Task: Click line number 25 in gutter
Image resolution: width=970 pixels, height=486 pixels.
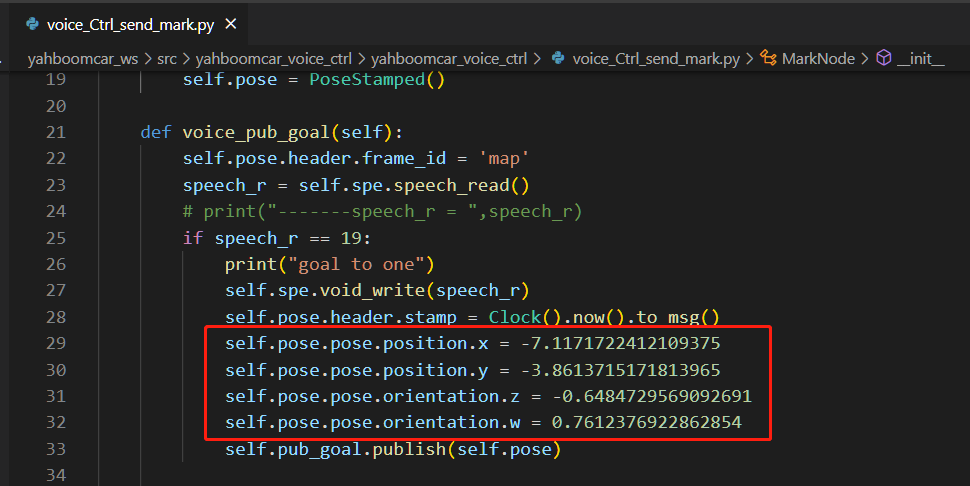Action: pos(56,238)
